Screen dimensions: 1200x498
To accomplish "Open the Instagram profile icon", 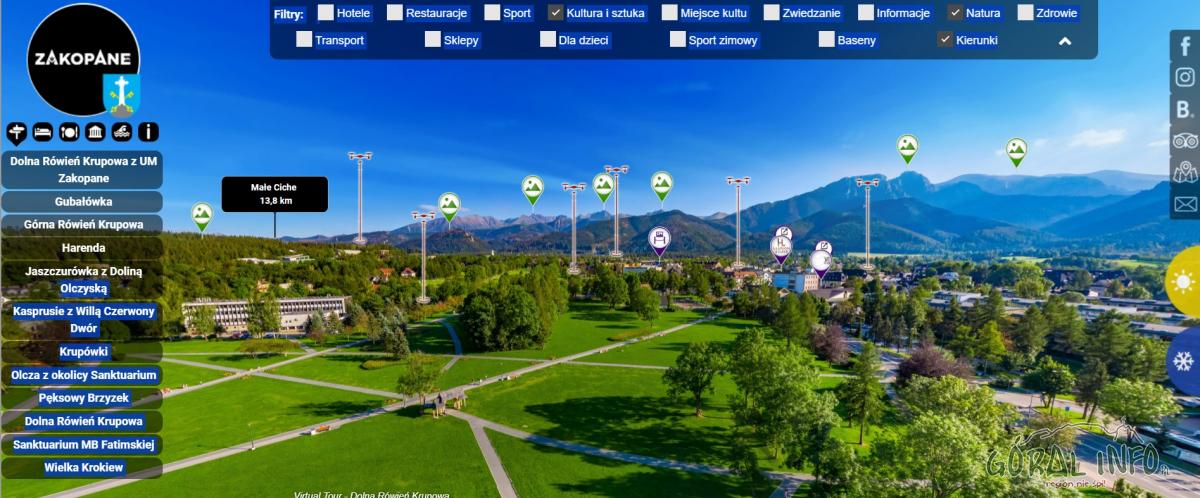I will coord(1185,78).
